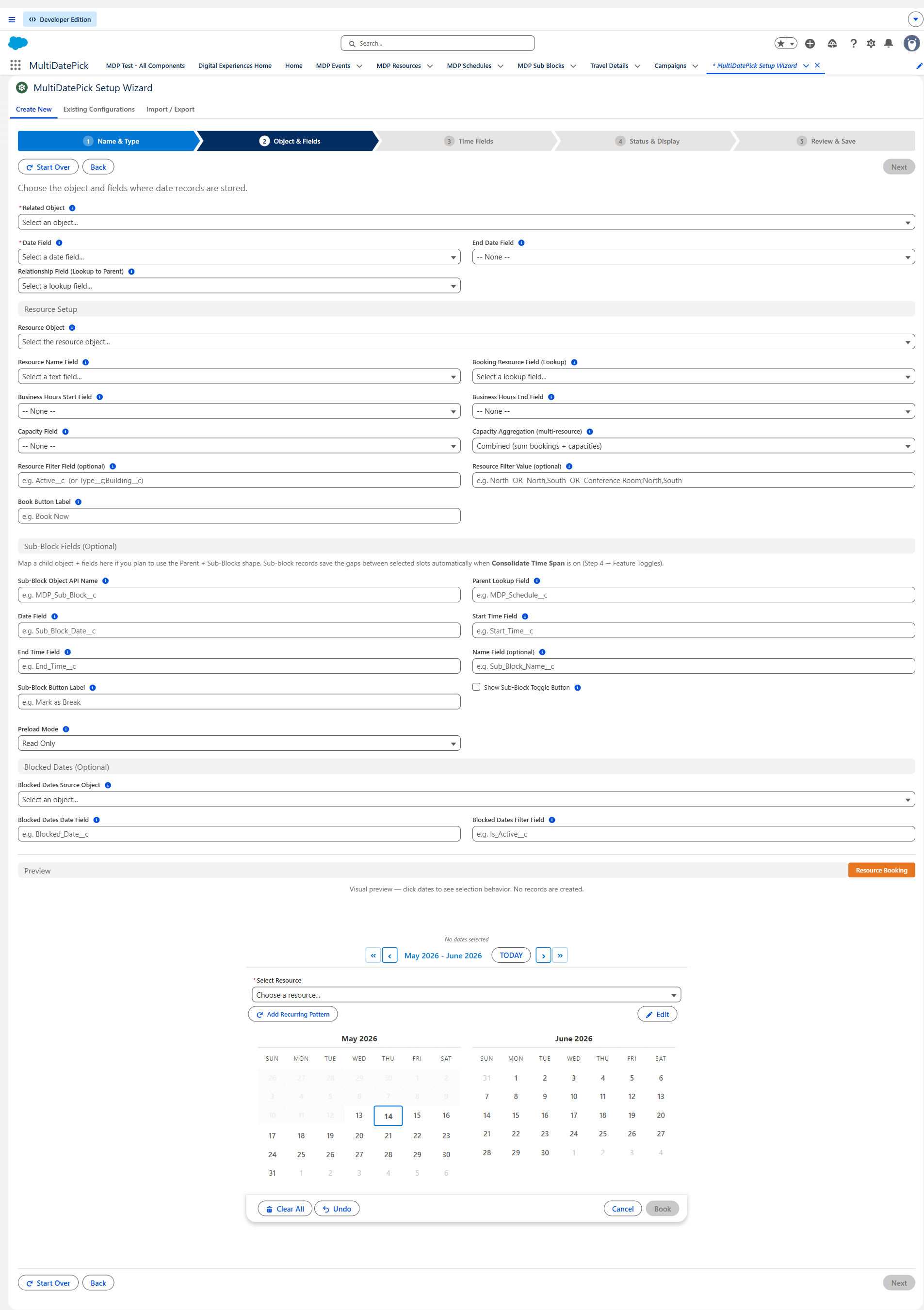Click the top Back button

click(98, 167)
